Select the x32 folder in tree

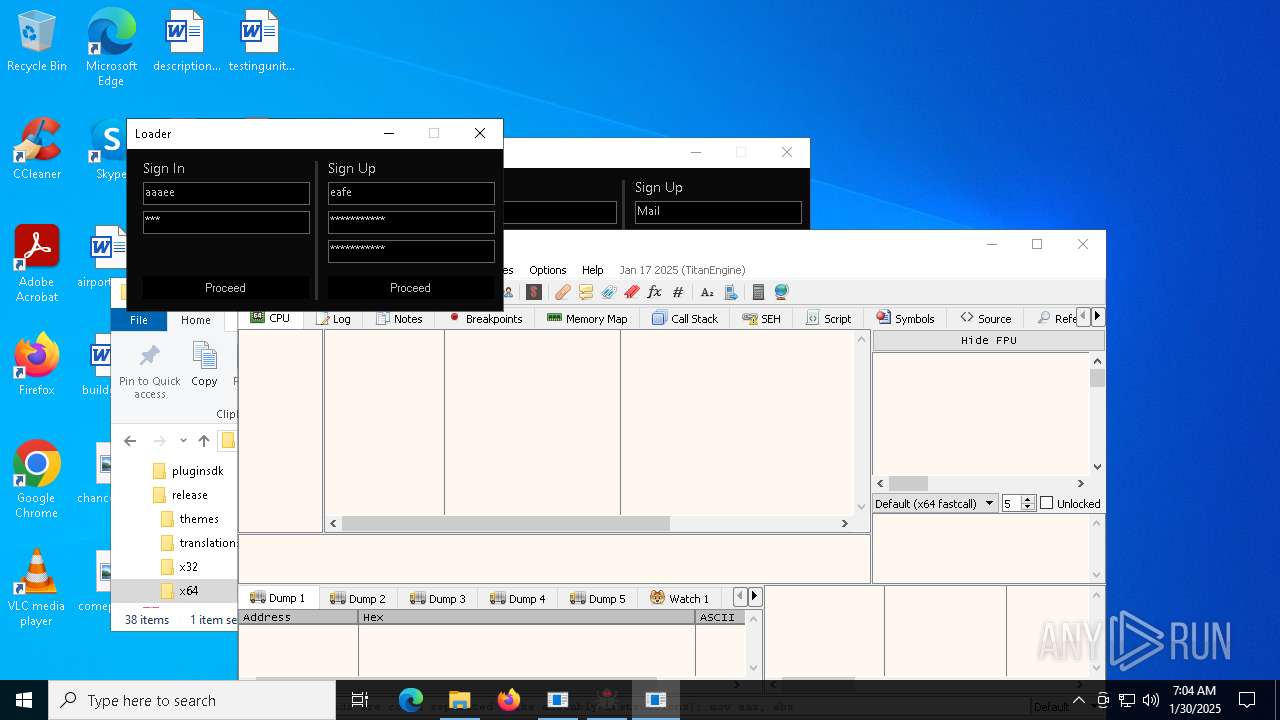click(x=180, y=567)
